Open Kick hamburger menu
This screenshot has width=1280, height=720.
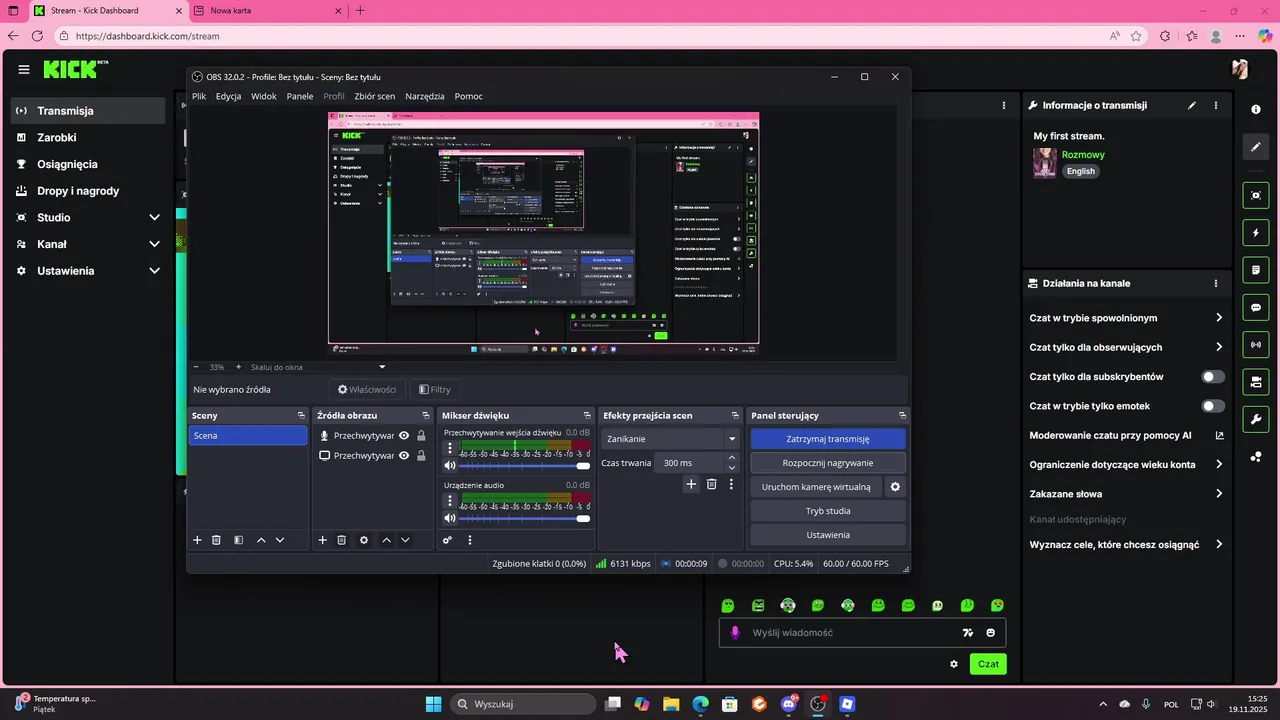point(24,69)
